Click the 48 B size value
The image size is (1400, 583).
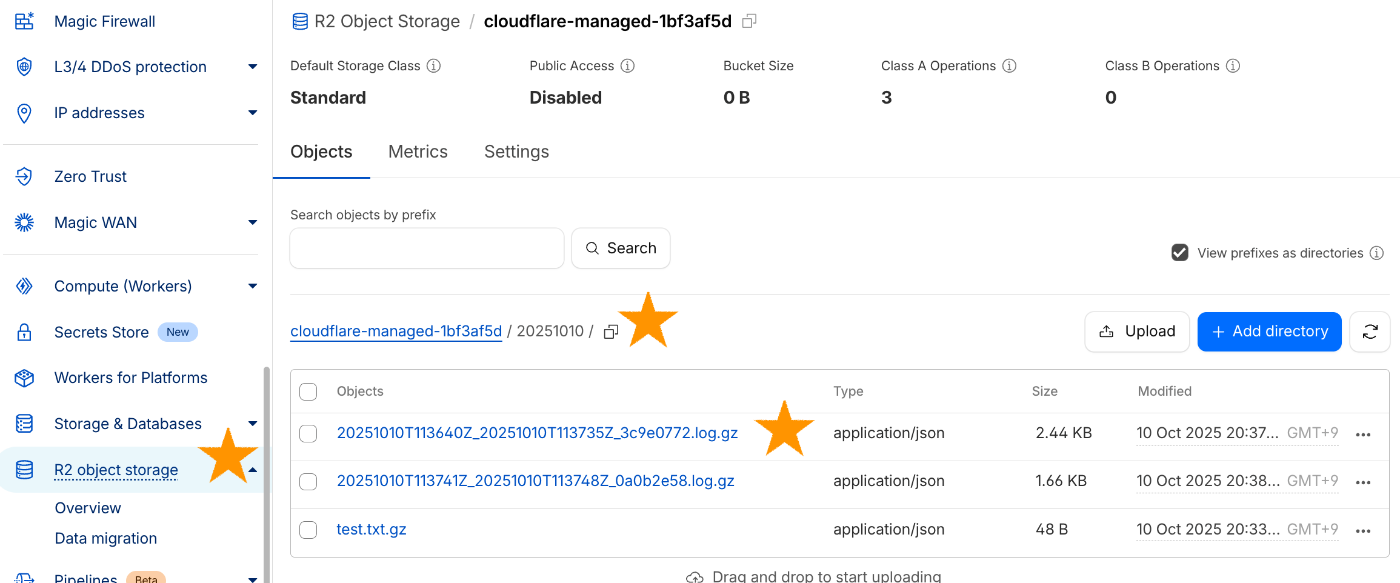click(1054, 530)
